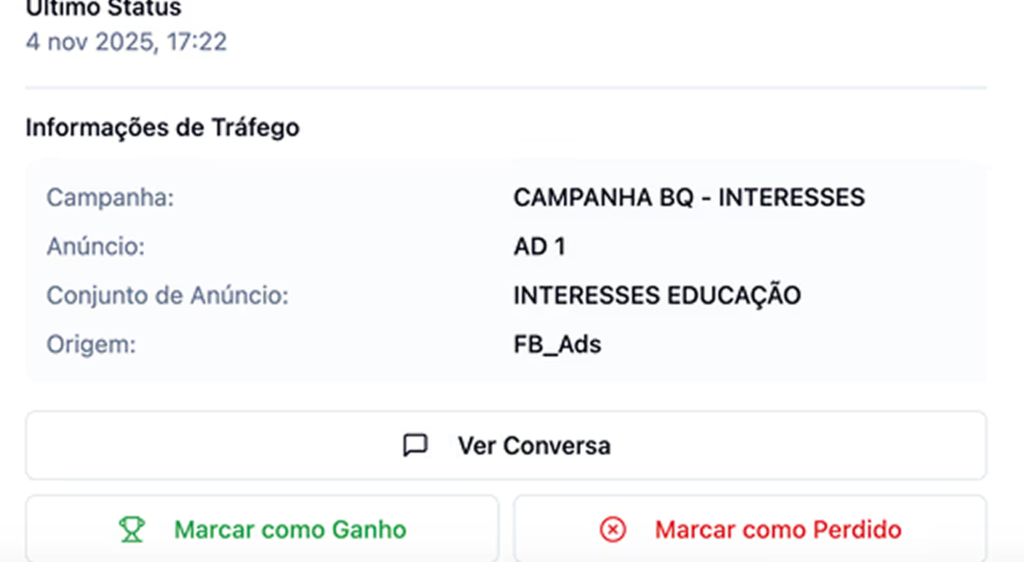Click the trophy icon
This screenshot has height=562, width=1024.
(132, 529)
